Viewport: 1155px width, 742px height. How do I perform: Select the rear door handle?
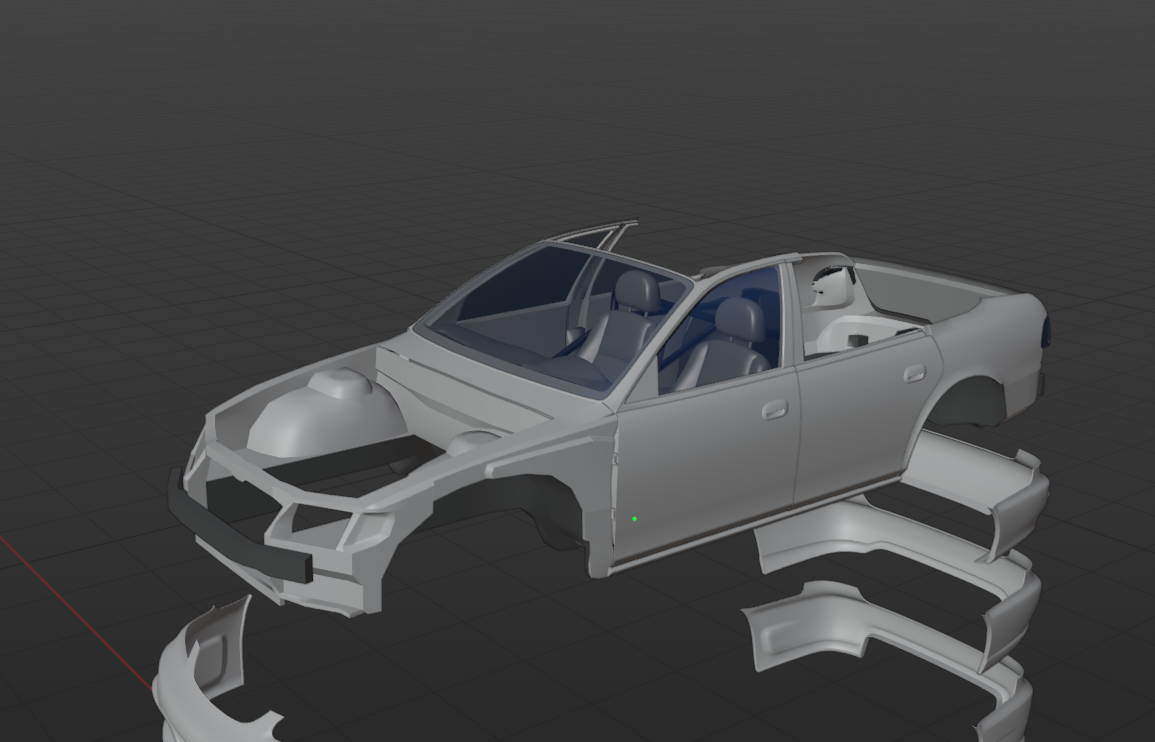click(x=914, y=374)
